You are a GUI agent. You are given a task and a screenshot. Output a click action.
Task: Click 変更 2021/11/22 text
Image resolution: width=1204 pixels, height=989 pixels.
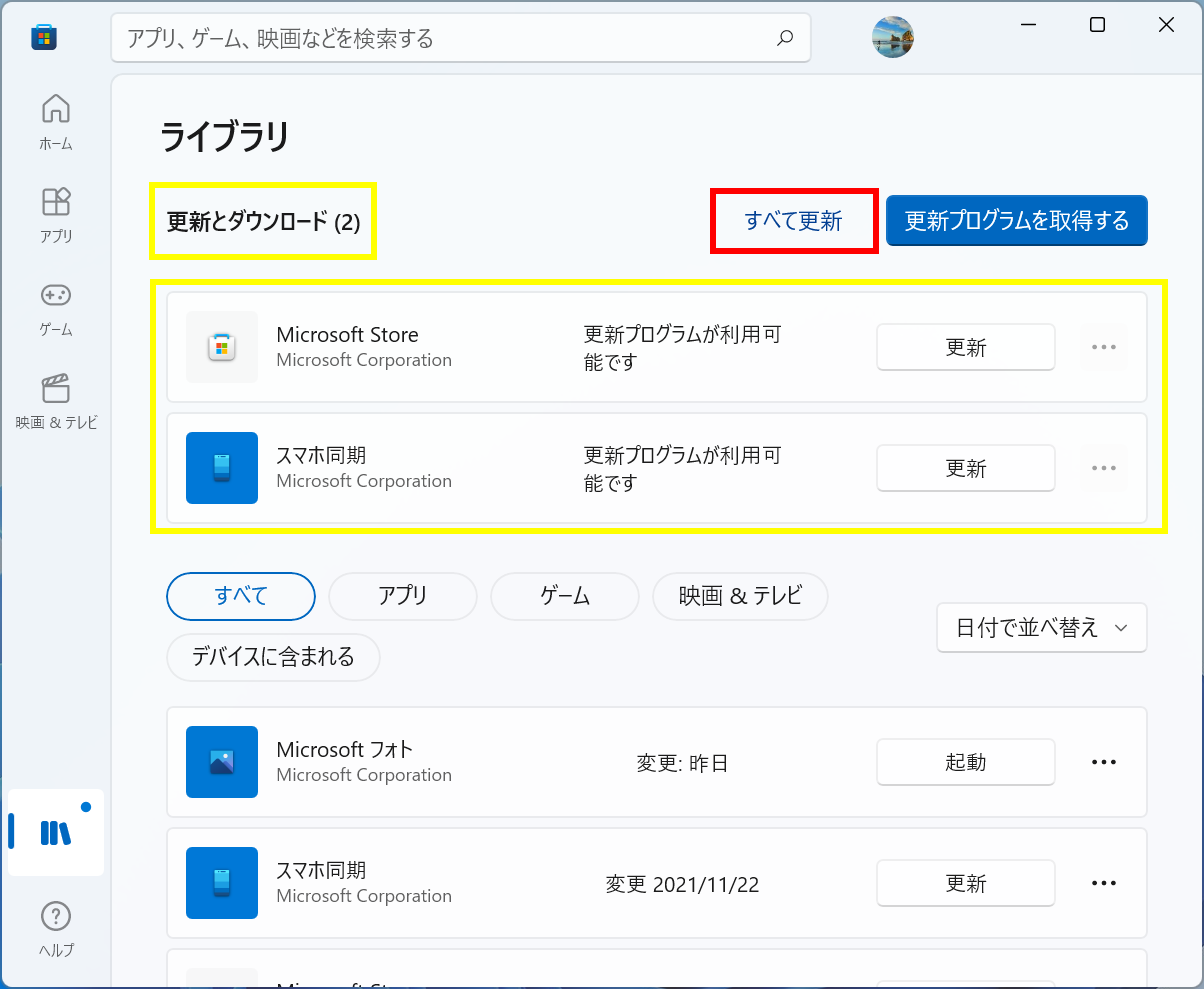point(683,884)
